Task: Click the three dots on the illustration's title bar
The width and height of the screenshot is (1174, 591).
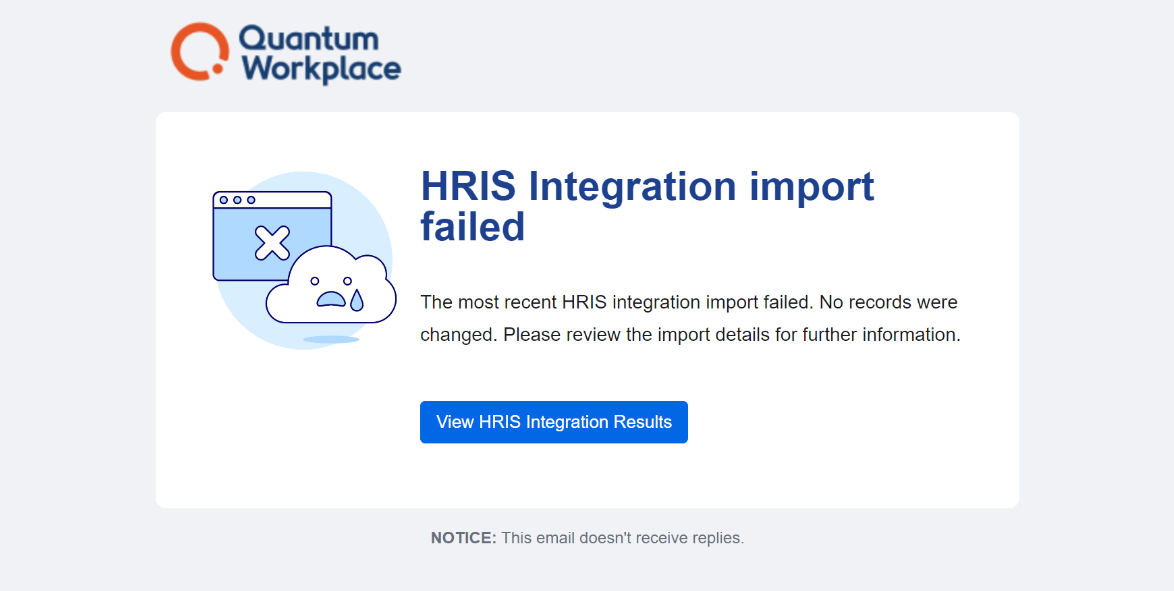Action: coord(235,200)
